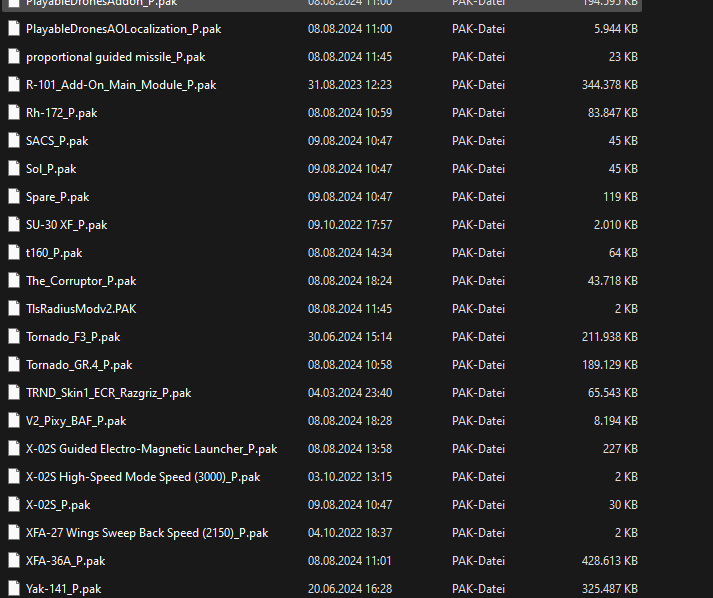Click date 31.08.2023 12:23 of R-101 module
The height and width of the screenshot is (598, 713).
[x=350, y=85]
